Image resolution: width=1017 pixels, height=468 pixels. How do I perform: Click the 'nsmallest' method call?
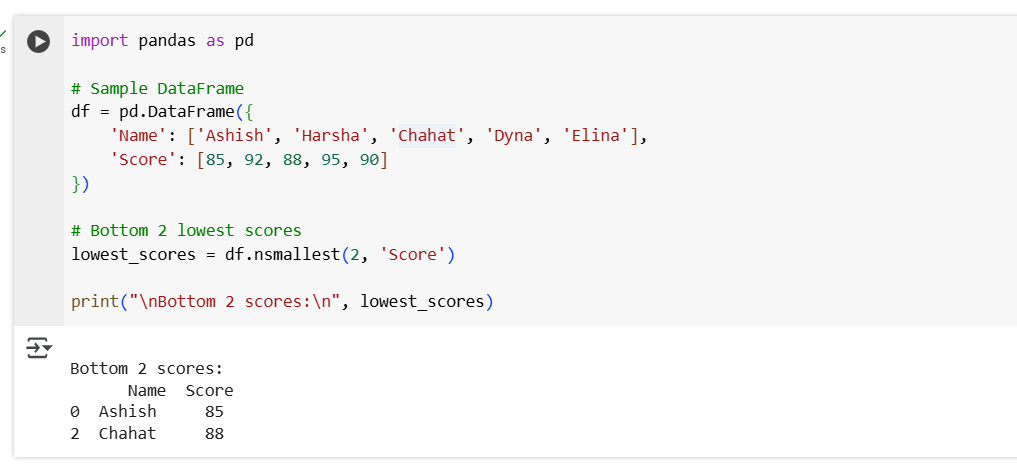tap(294, 254)
